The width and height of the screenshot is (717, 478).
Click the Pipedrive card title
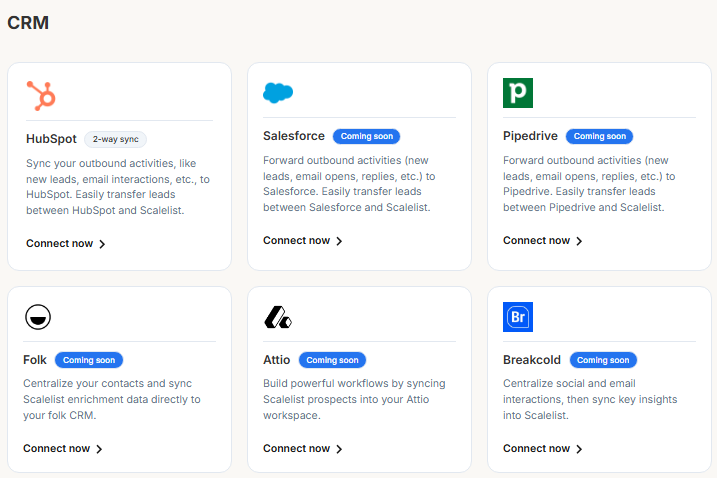click(530, 136)
